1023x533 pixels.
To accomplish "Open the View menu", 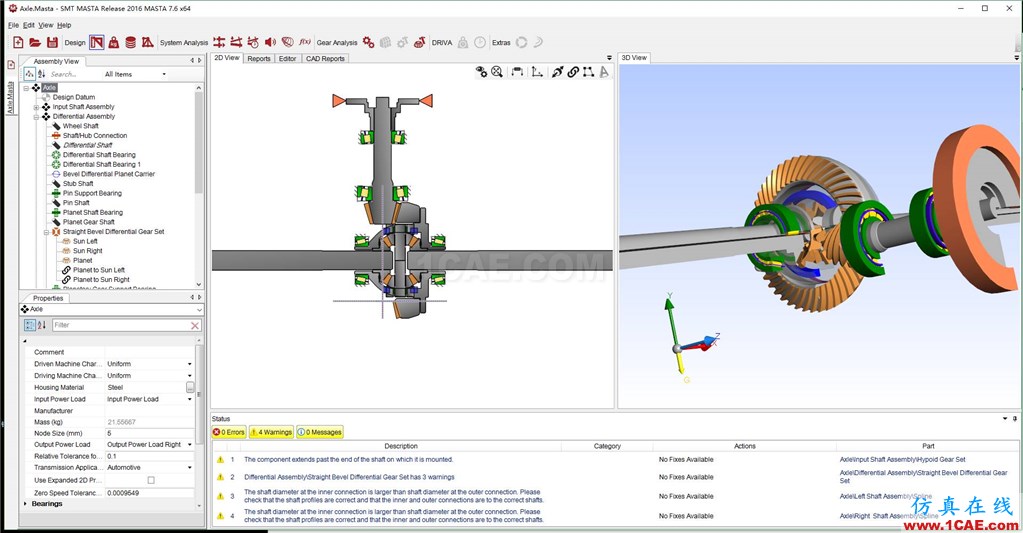I will 46,25.
